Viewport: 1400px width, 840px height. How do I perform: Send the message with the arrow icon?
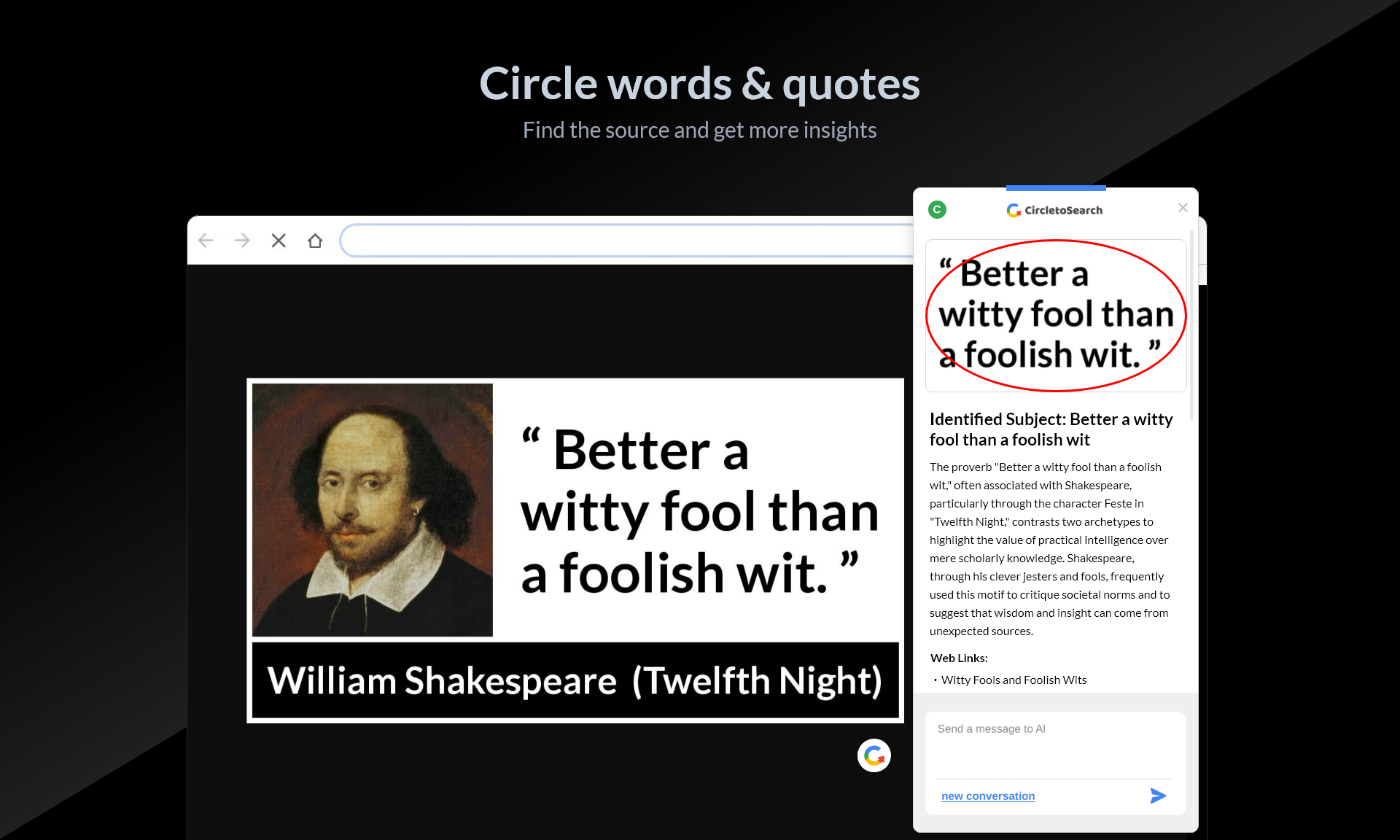[1157, 796]
